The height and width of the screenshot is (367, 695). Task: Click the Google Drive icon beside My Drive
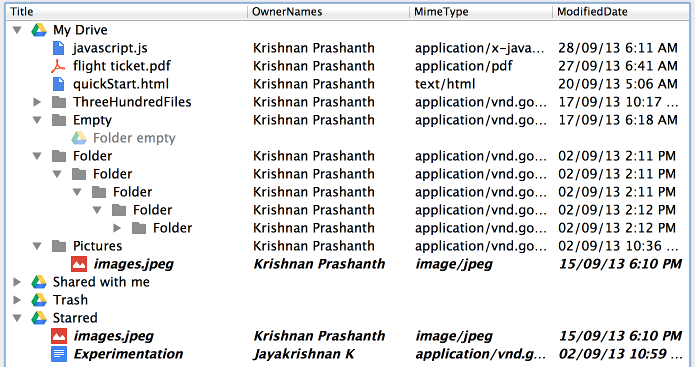[x=39, y=30]
